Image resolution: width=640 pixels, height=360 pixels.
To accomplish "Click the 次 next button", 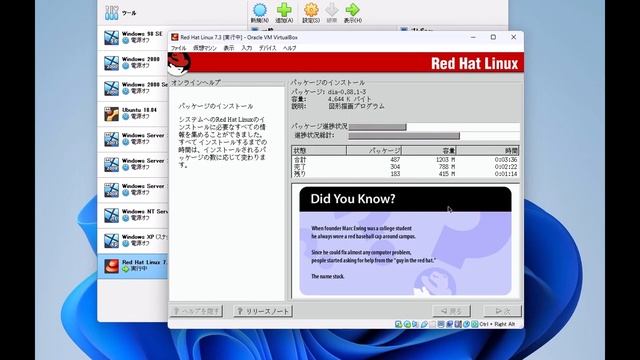I will coord(502,311).
